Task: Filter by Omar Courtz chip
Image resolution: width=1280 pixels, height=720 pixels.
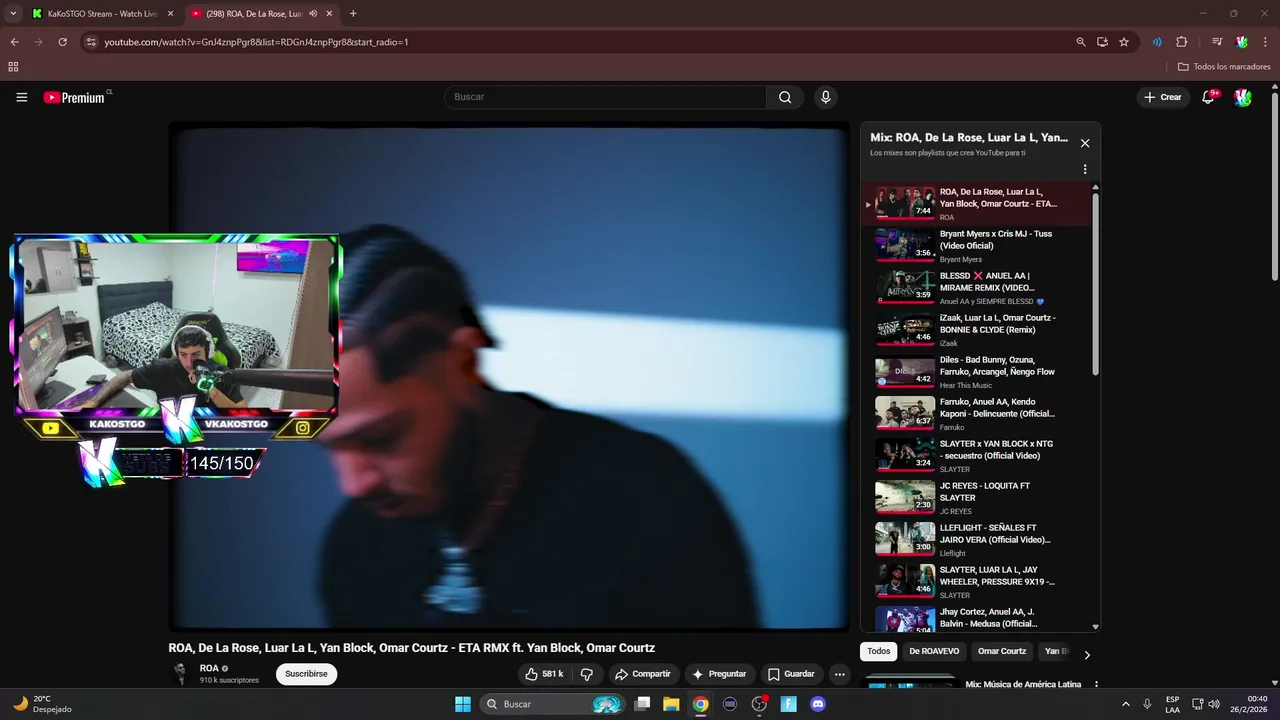Action: pos(1002,651)
